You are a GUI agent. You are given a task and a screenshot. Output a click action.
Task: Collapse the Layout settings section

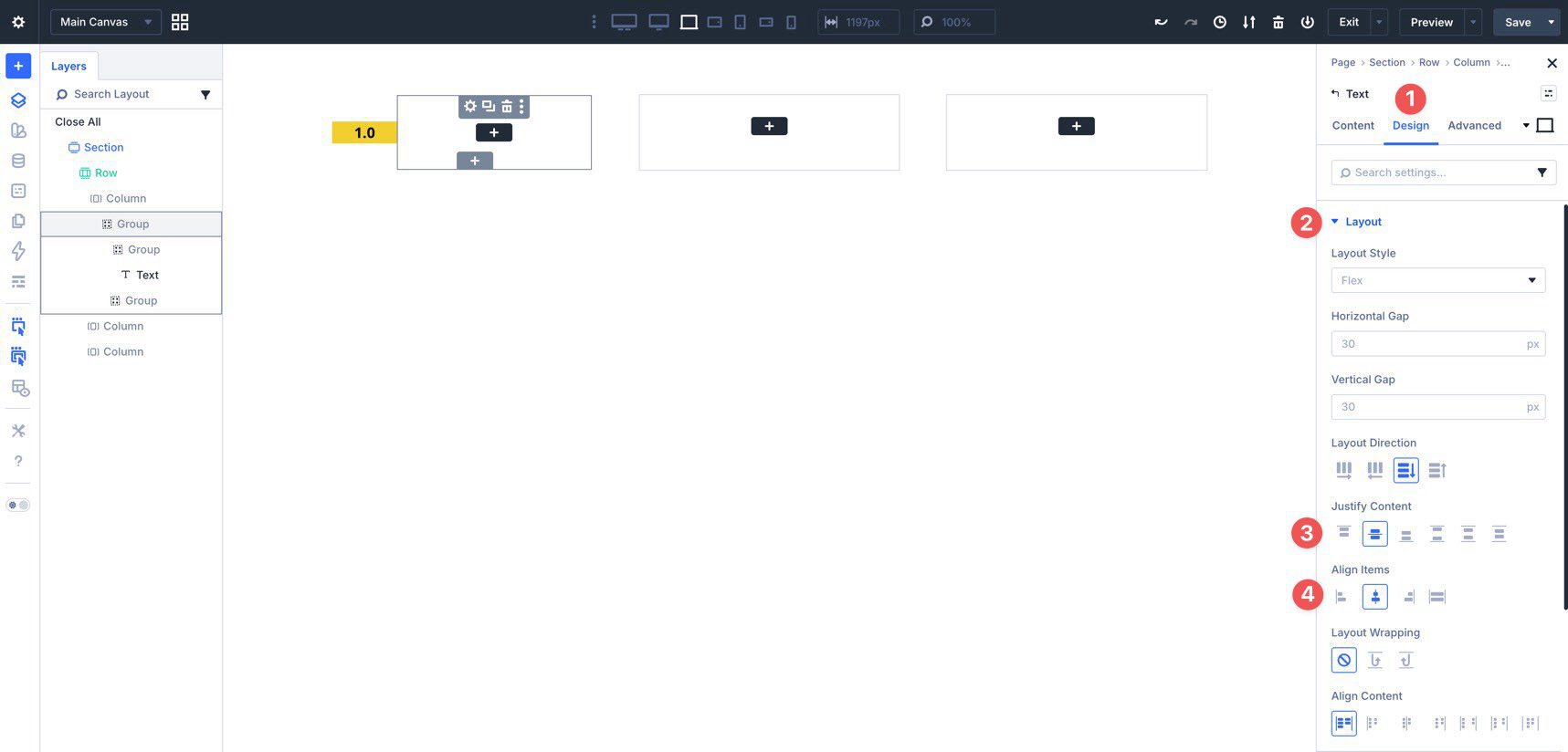click(1356, 222)
